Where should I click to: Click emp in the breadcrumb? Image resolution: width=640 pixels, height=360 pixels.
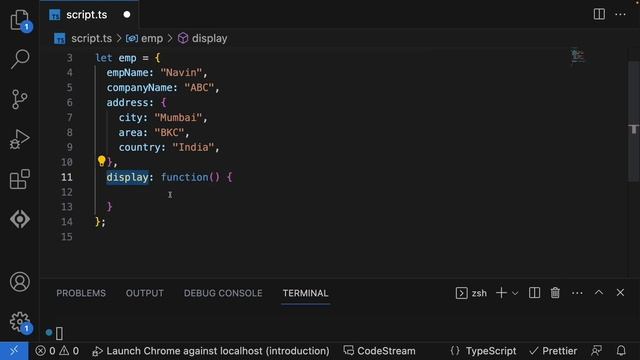coord(152,38)
